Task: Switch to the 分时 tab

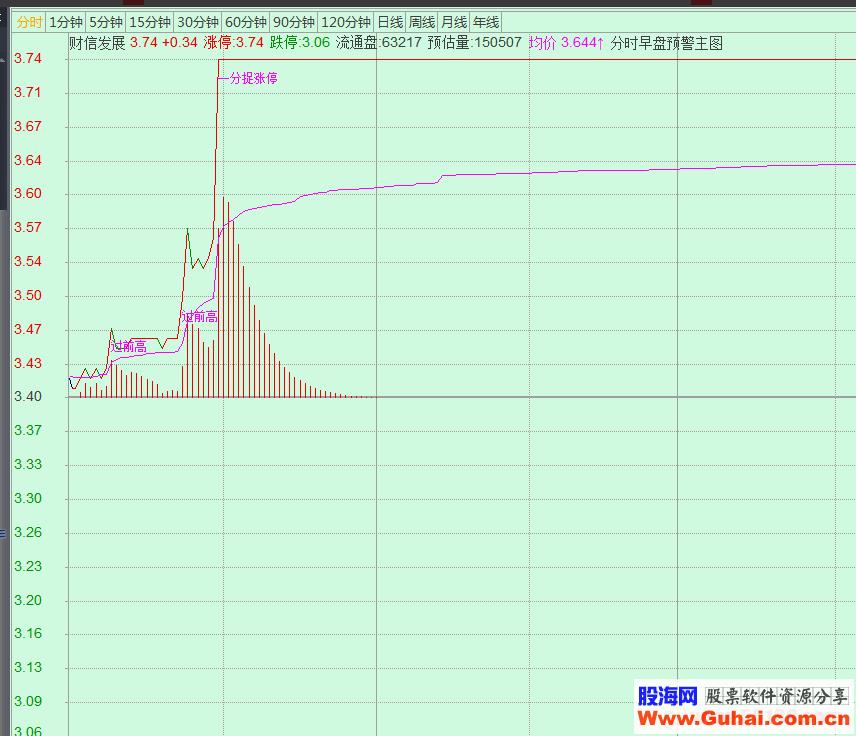Action: pyautogui.click(x=29, y=22)
